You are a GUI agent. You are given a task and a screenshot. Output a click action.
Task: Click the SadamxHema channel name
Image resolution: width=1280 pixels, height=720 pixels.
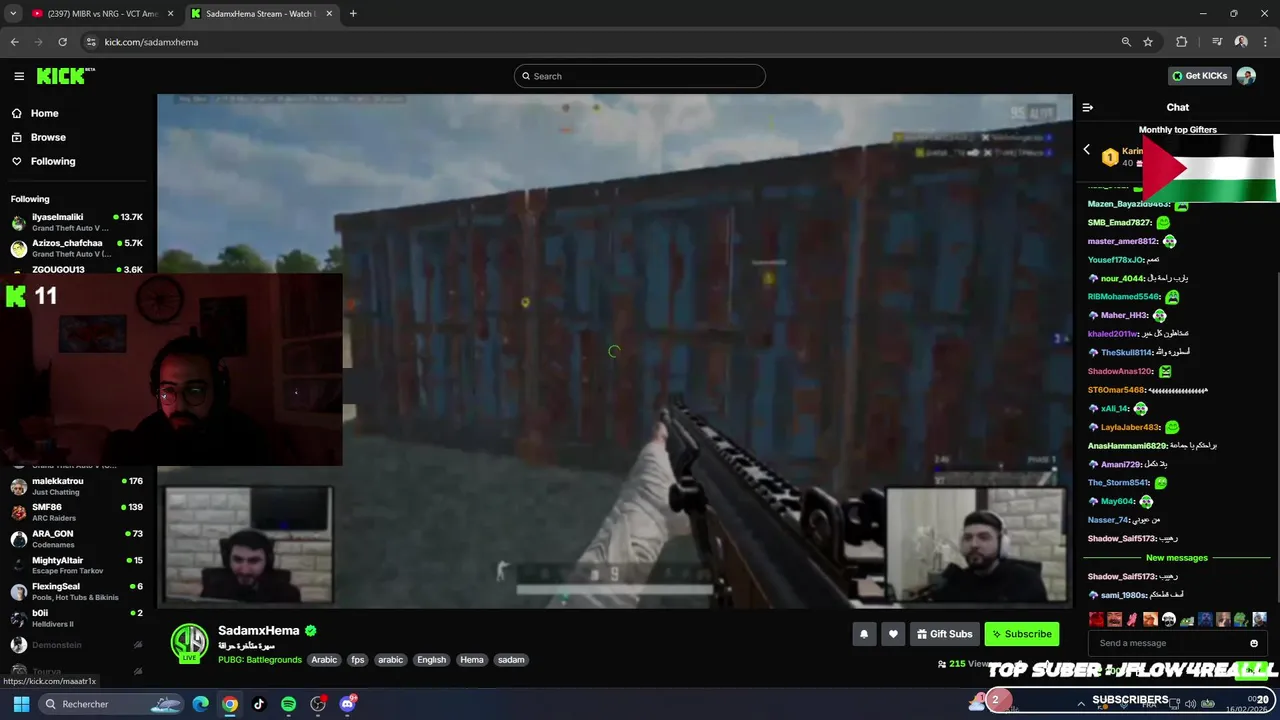pos(259,631)
